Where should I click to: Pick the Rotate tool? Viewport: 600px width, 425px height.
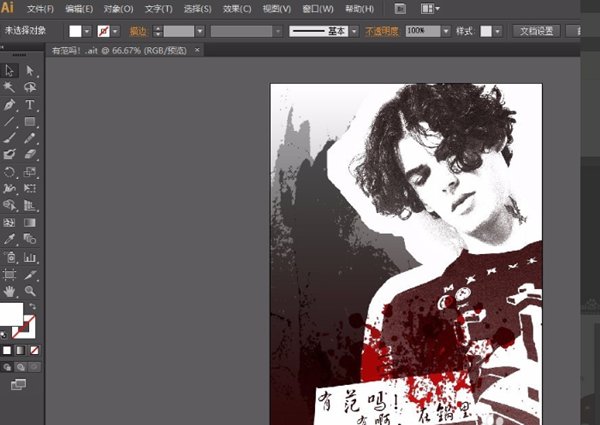tap(9, 172)
